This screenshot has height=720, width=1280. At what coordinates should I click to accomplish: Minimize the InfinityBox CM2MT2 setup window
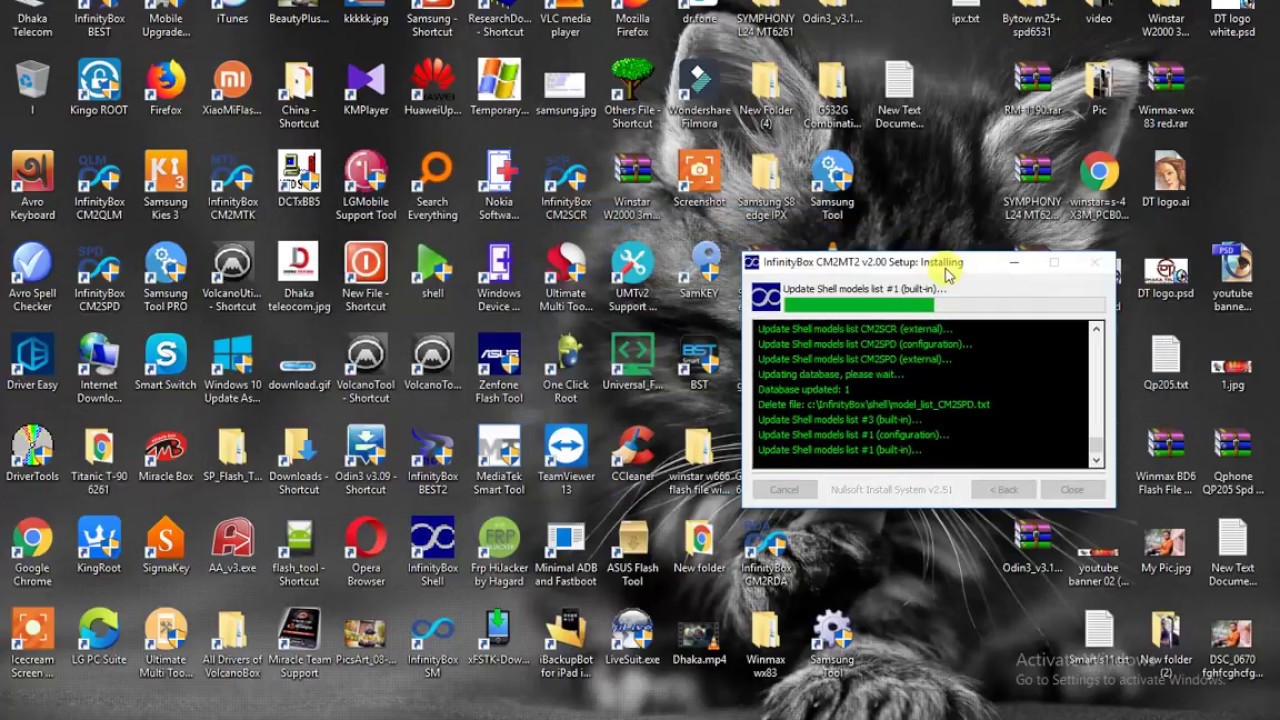(1014, 262)
